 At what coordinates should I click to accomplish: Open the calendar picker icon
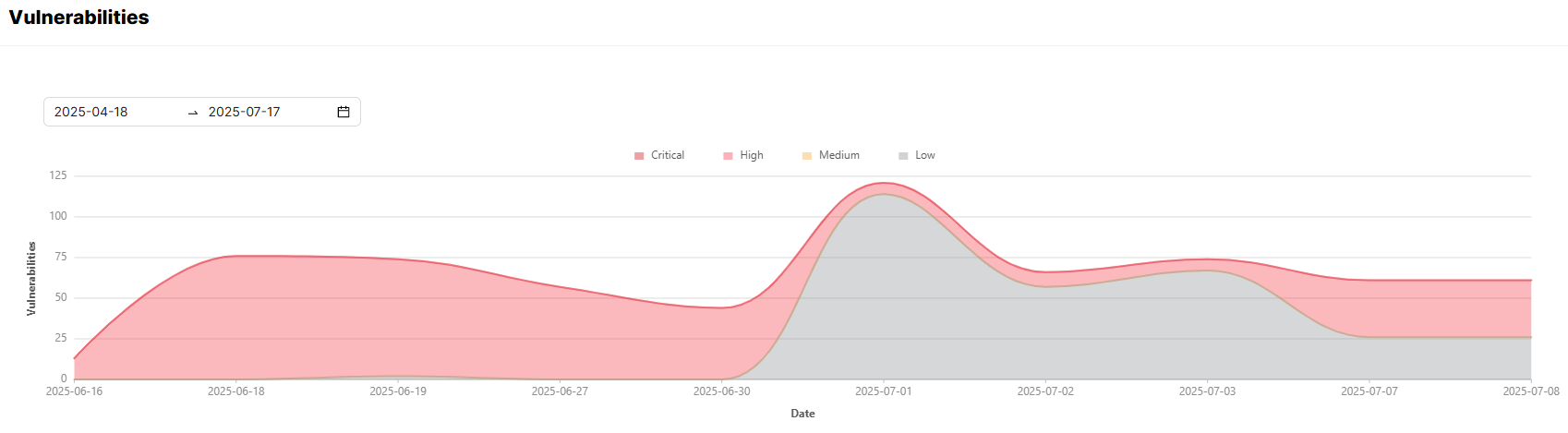click(344, 112)
